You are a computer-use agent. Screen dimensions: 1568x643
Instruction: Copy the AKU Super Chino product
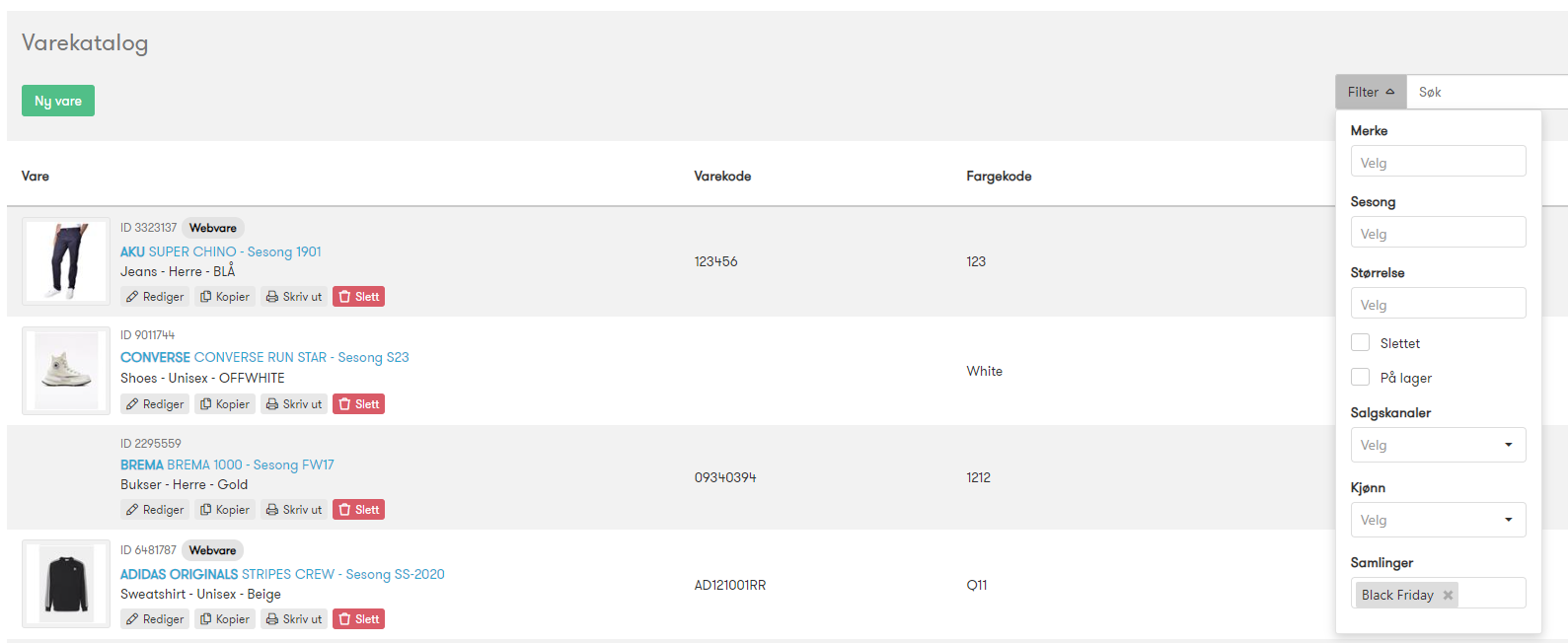225,297
